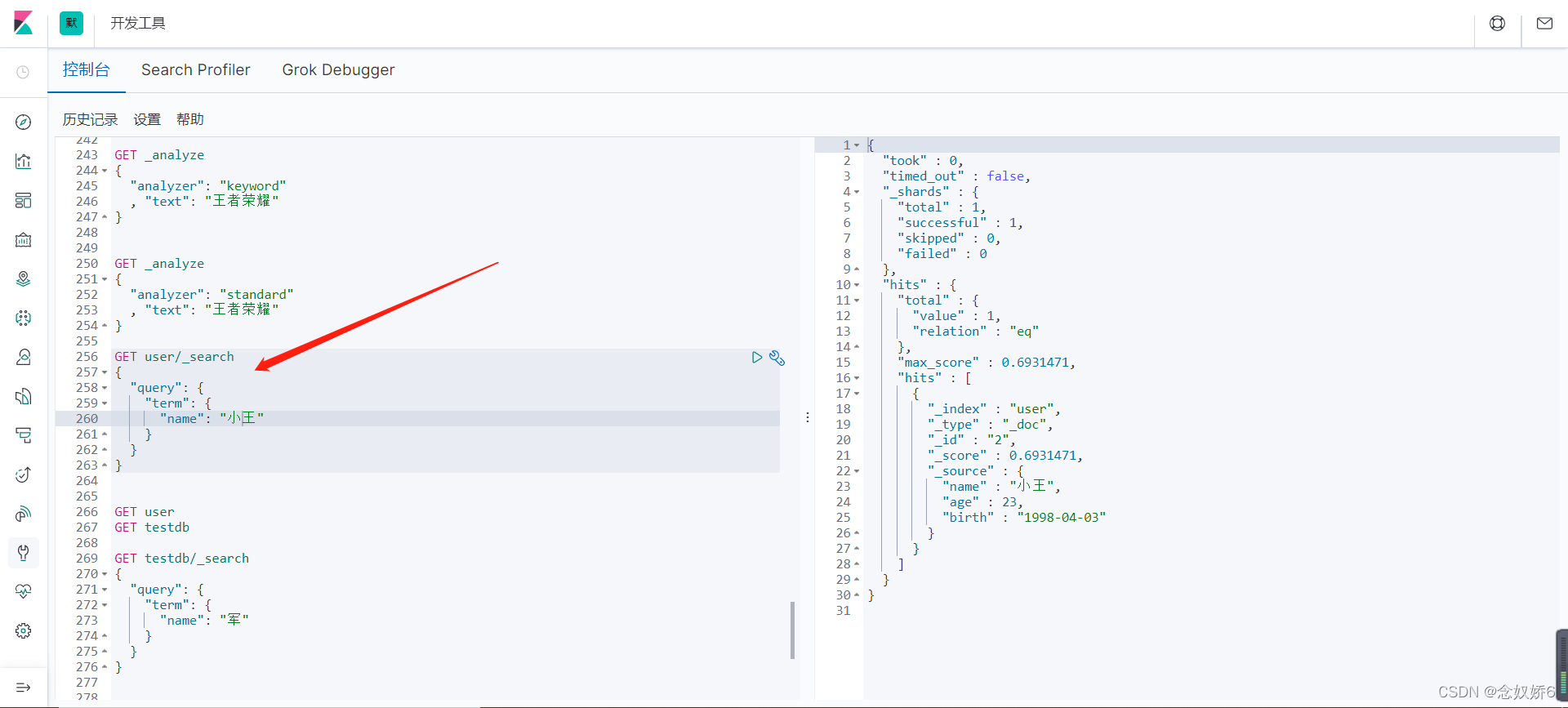
Task: Open the APM icon in sidebar
Action: [23, 435]
